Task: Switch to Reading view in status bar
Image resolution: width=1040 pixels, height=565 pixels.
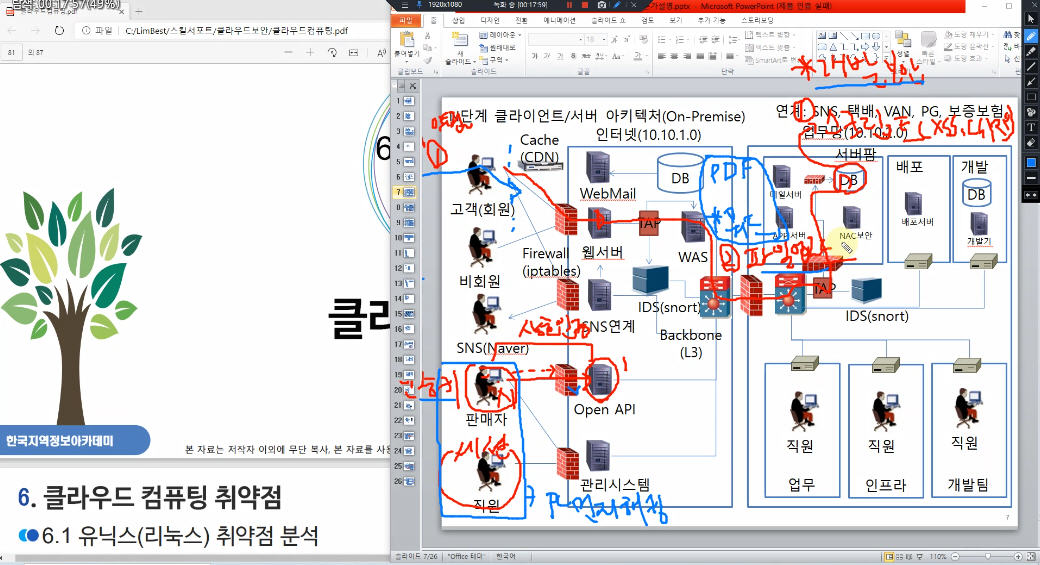Action: click(x=909, y=556)
